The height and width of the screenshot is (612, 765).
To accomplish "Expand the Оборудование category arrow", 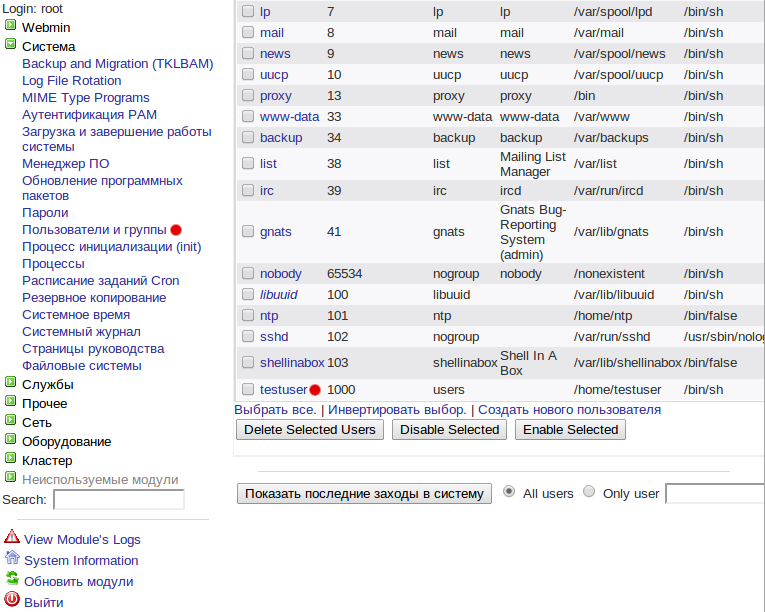I will [10, 439].
